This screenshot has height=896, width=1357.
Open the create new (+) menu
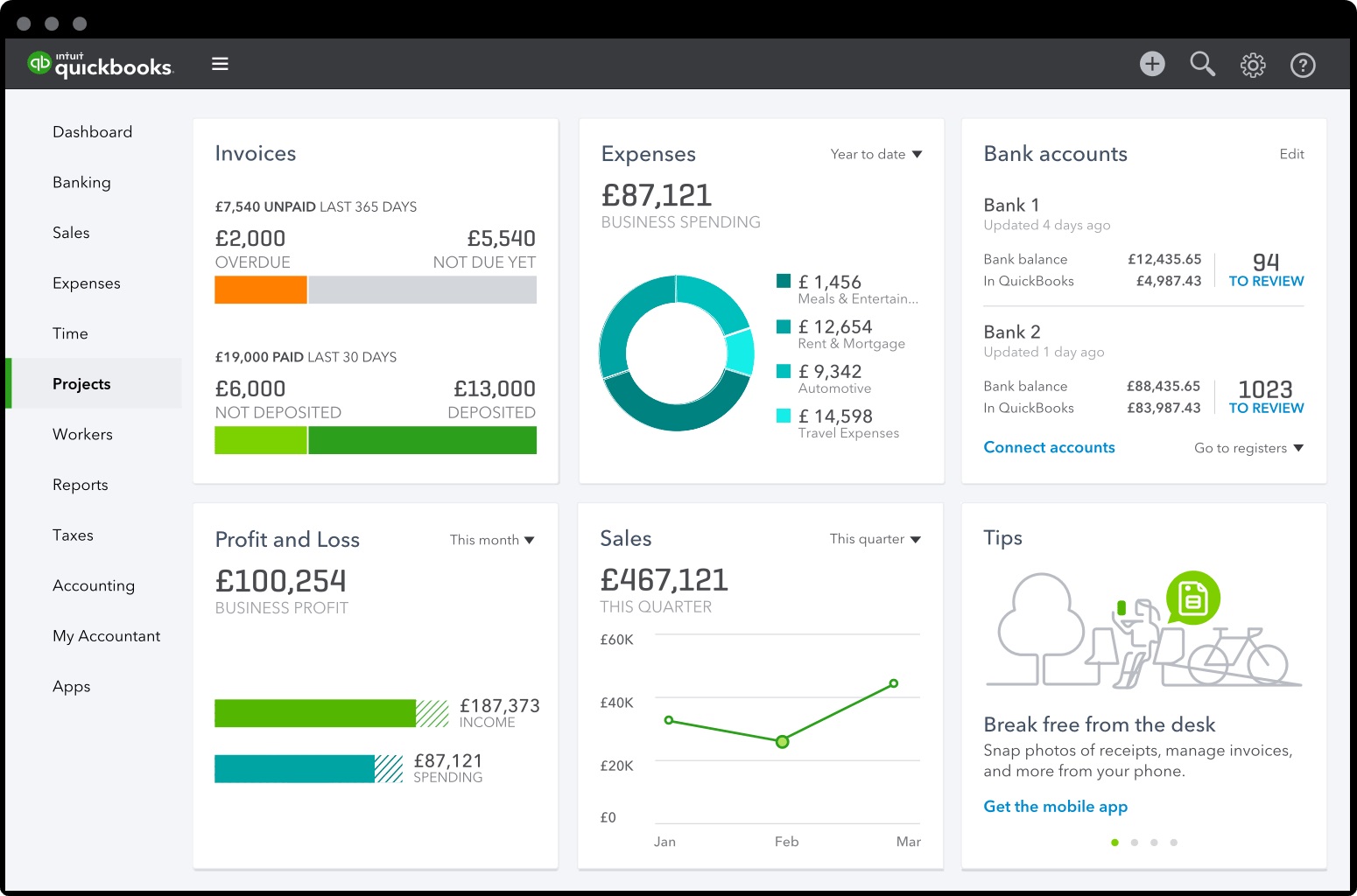click(x=1152, y=64)
